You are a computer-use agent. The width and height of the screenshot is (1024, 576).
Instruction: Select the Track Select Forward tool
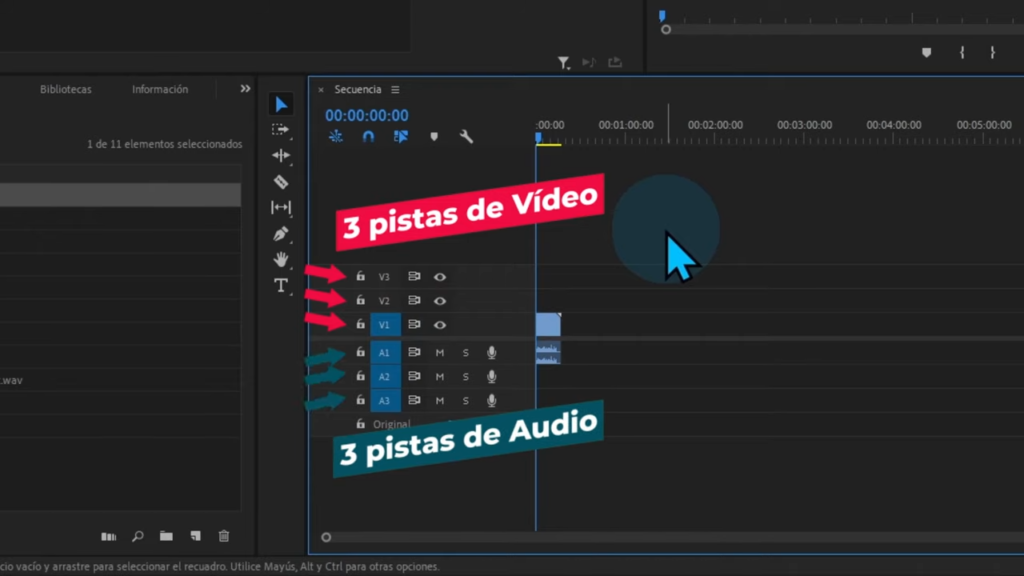281,129
